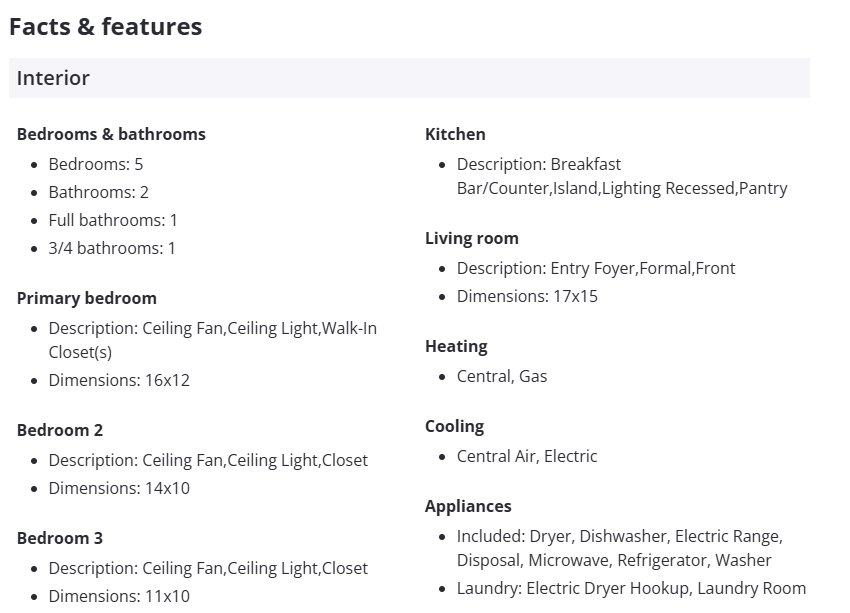
Task: Click the Kitchen Breakfast Bar description
Action: click(x=621, y=176)
